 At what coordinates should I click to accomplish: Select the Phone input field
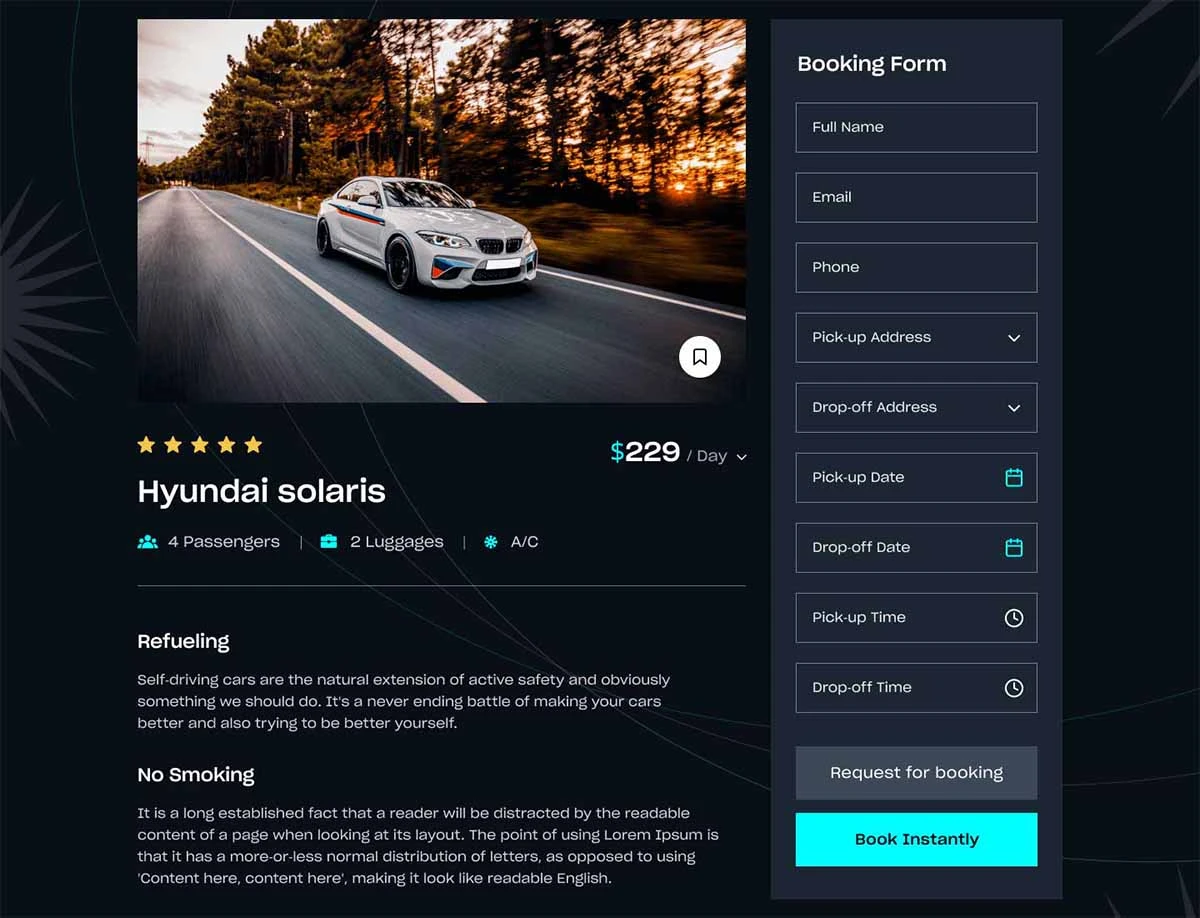tap(916, 268)
